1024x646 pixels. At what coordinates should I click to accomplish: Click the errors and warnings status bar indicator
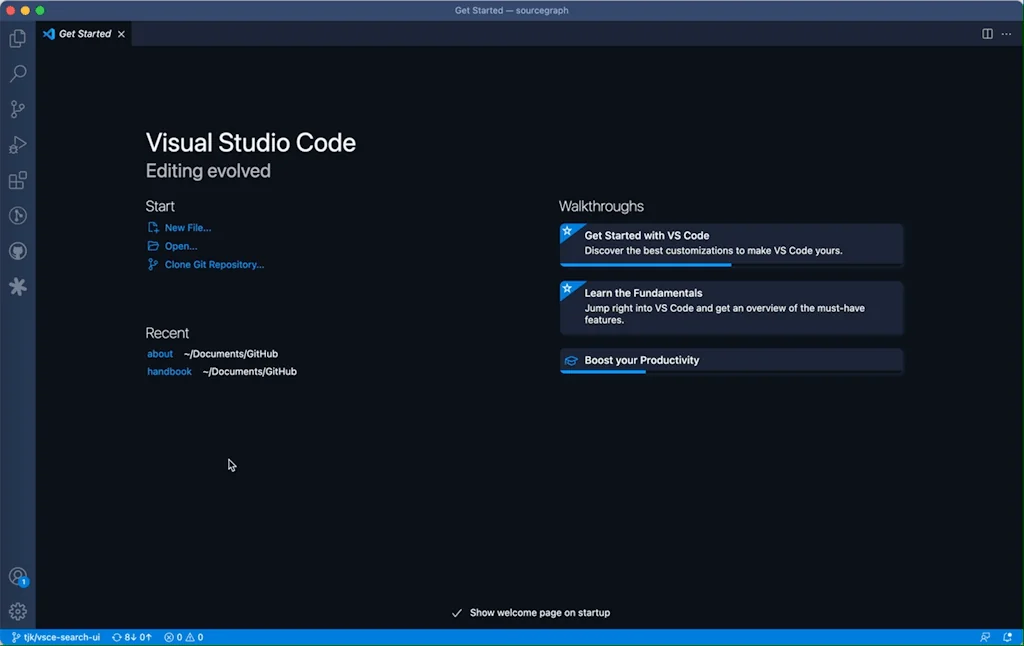[x=183, y=636]
